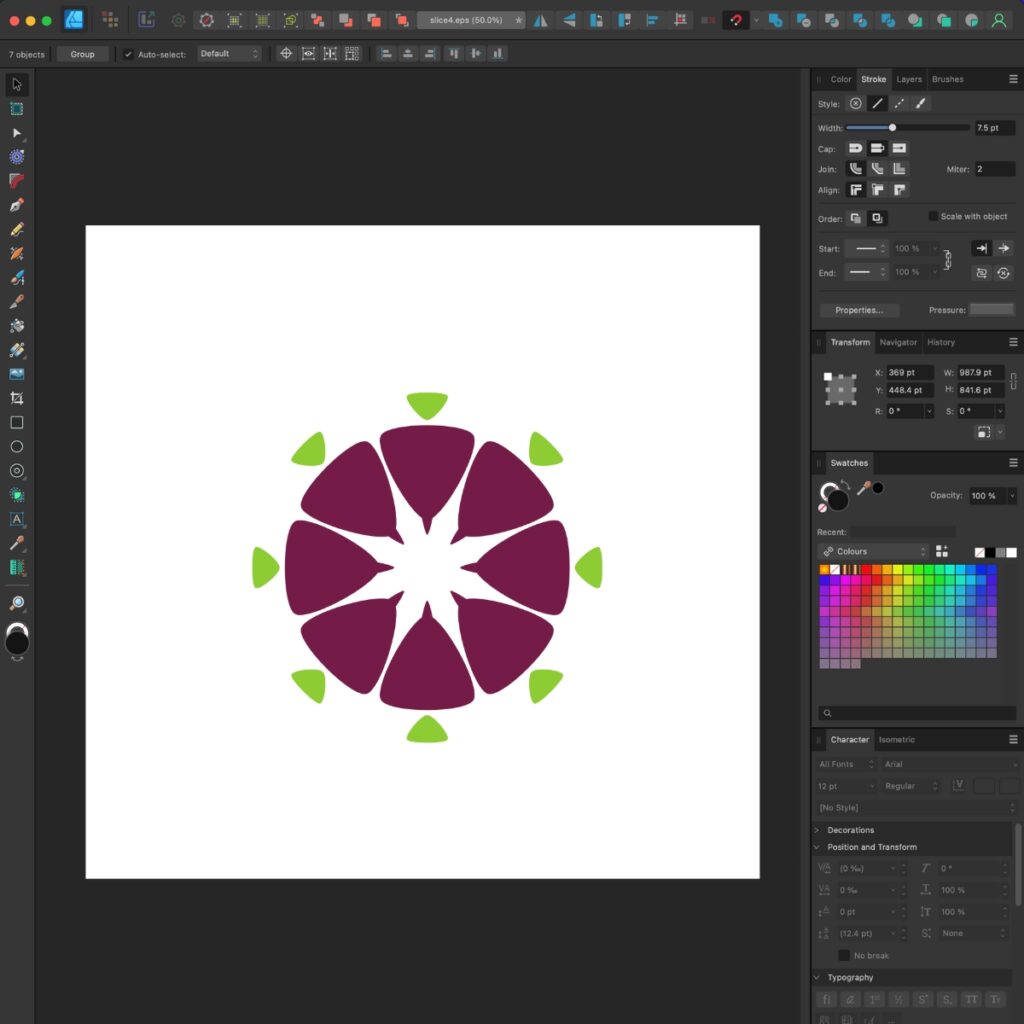This screenshot has height=1024, width=1024.
Task: Switch to the Layers tab
Action: [x=908, y=79]
